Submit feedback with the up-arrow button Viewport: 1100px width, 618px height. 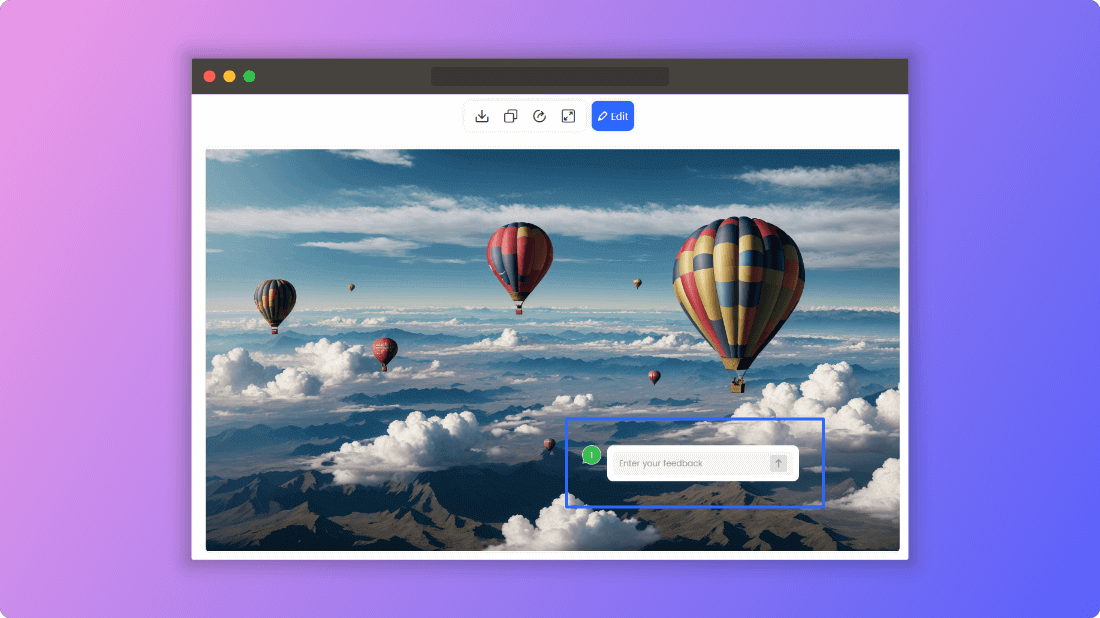pyautogui.click(x=778, y=463)
